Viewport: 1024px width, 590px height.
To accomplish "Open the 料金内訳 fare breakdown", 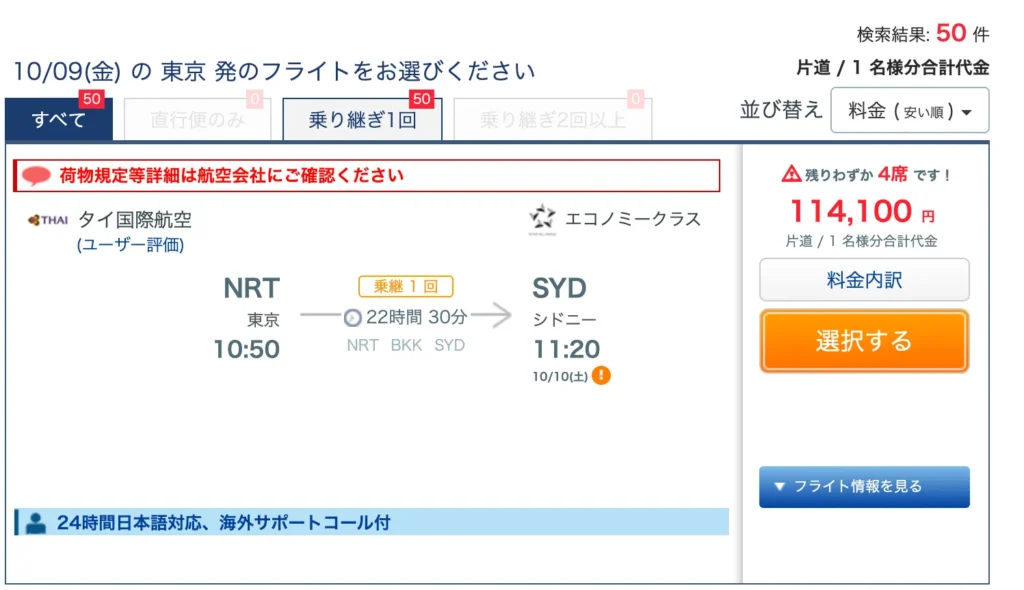I will pos(864,280).
